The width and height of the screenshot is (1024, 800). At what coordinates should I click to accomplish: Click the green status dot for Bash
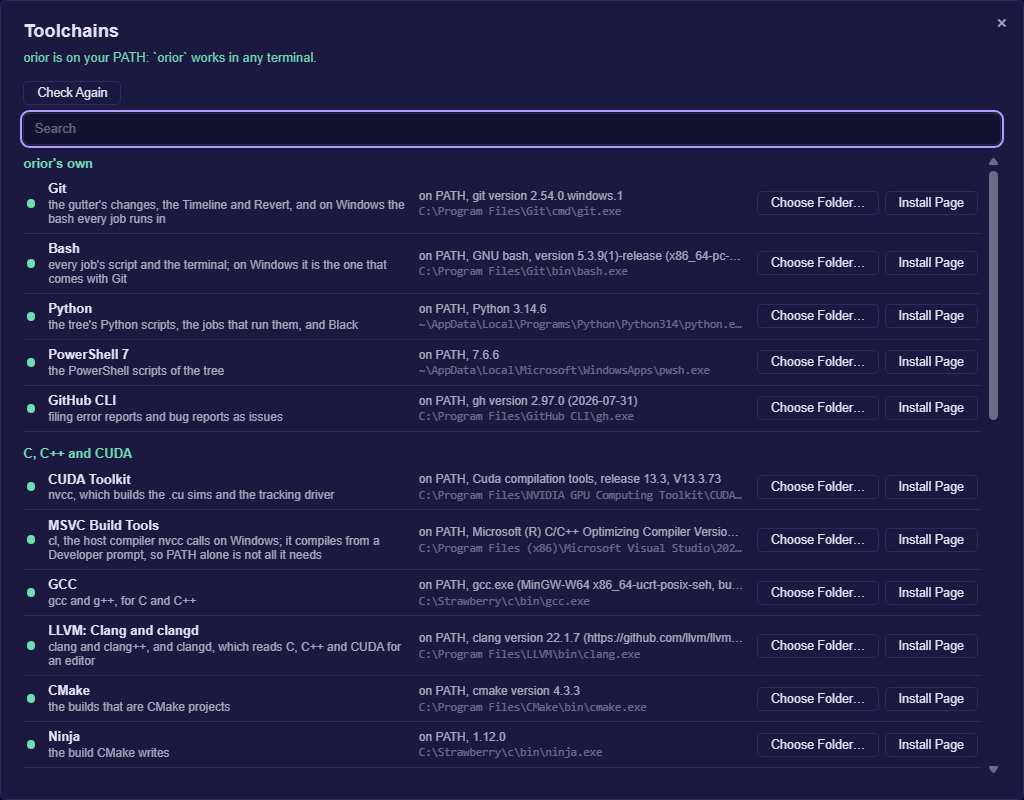pos(31,264)
